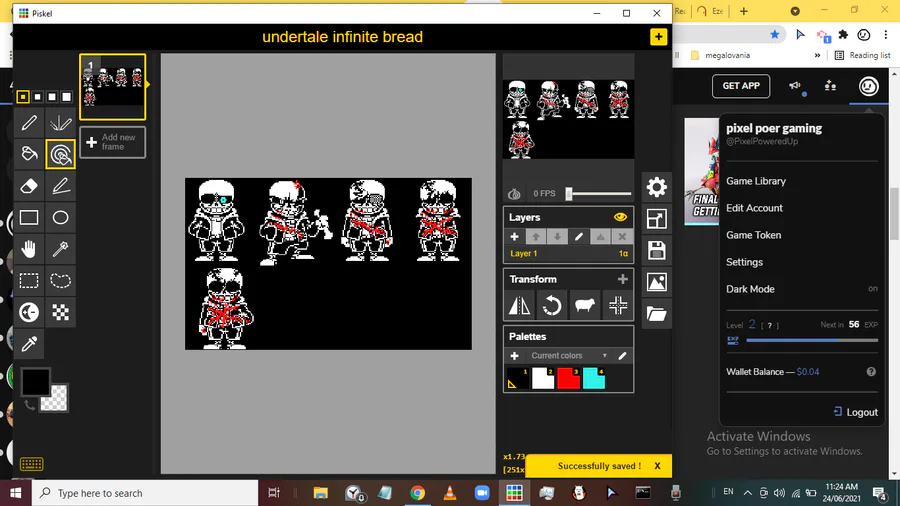Select the Dithering checkerboard tool
Screen dimensions: 900x506
60,312
